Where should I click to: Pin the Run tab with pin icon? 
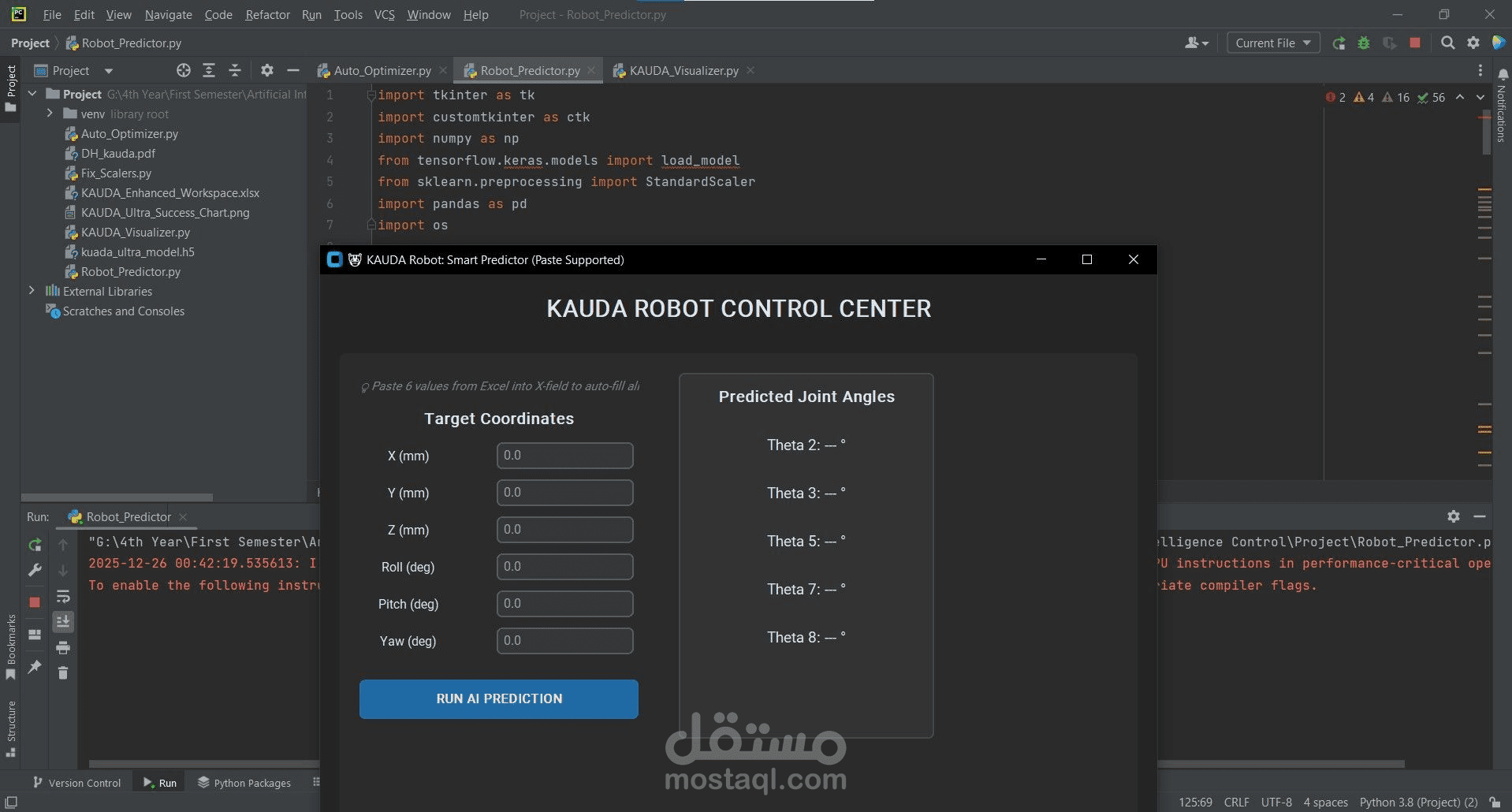35,667
